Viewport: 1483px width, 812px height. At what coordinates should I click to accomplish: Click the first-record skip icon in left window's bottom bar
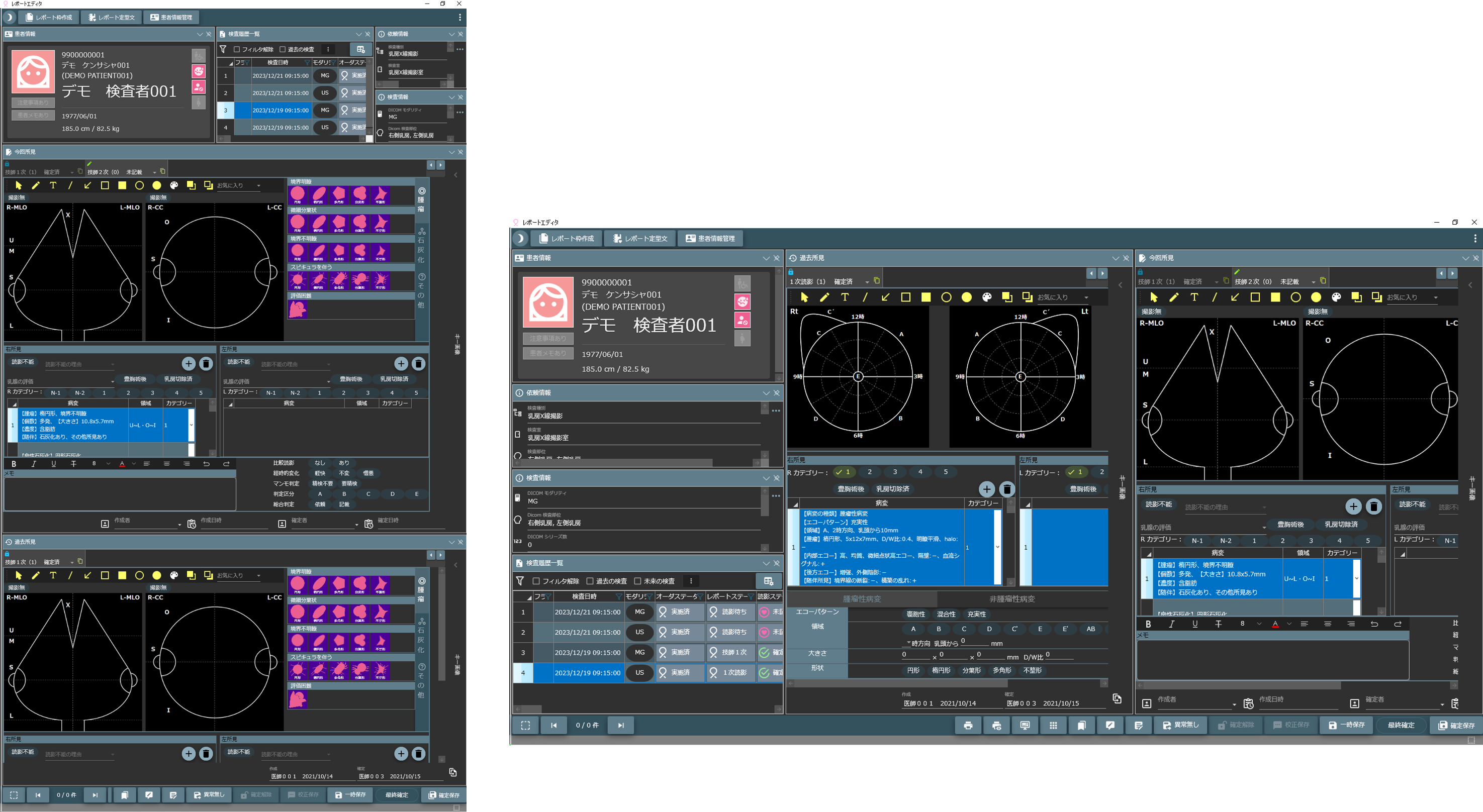(x=38, y=795)
